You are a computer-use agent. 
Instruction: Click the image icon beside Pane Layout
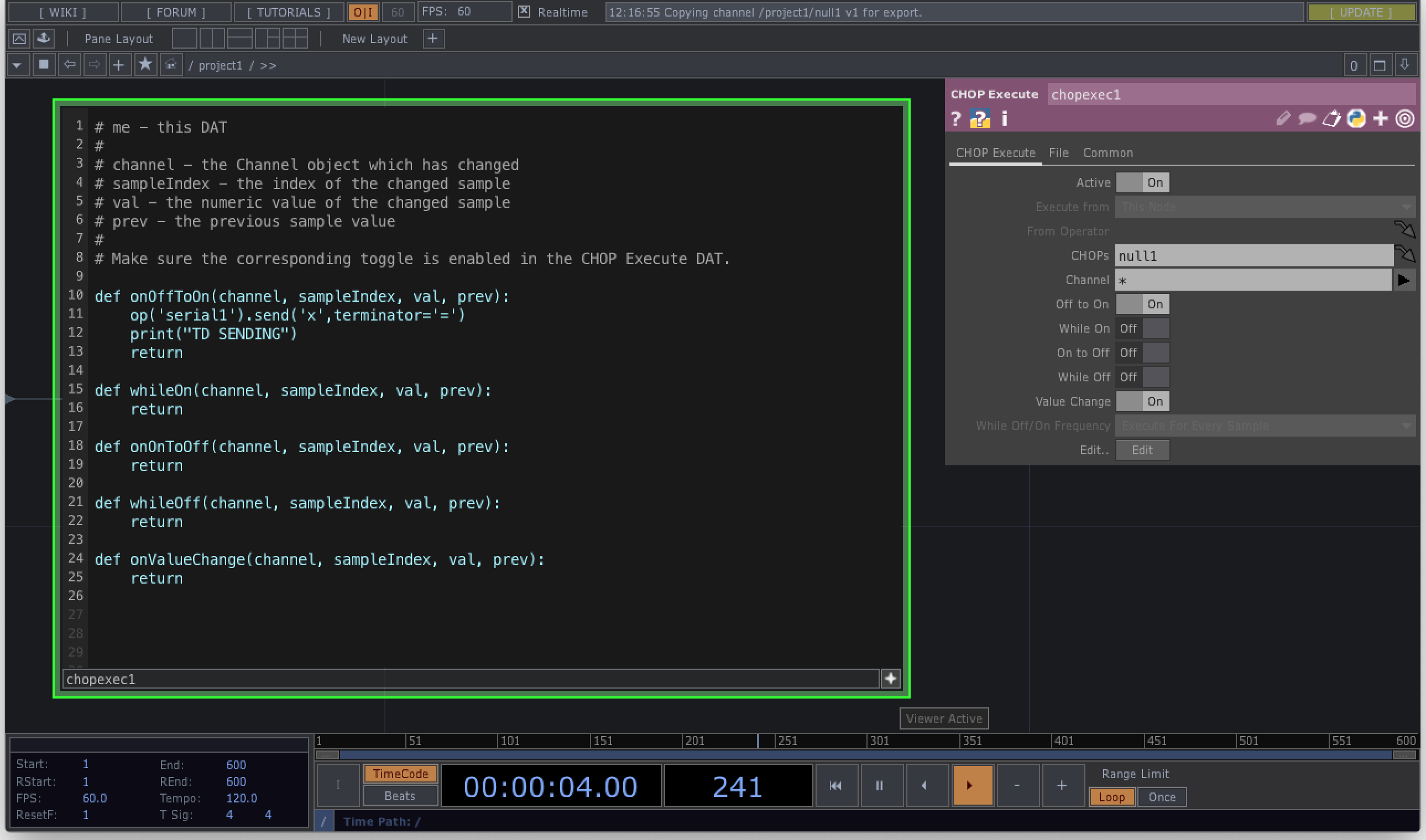pyautogui.click(x=19, y=39)
